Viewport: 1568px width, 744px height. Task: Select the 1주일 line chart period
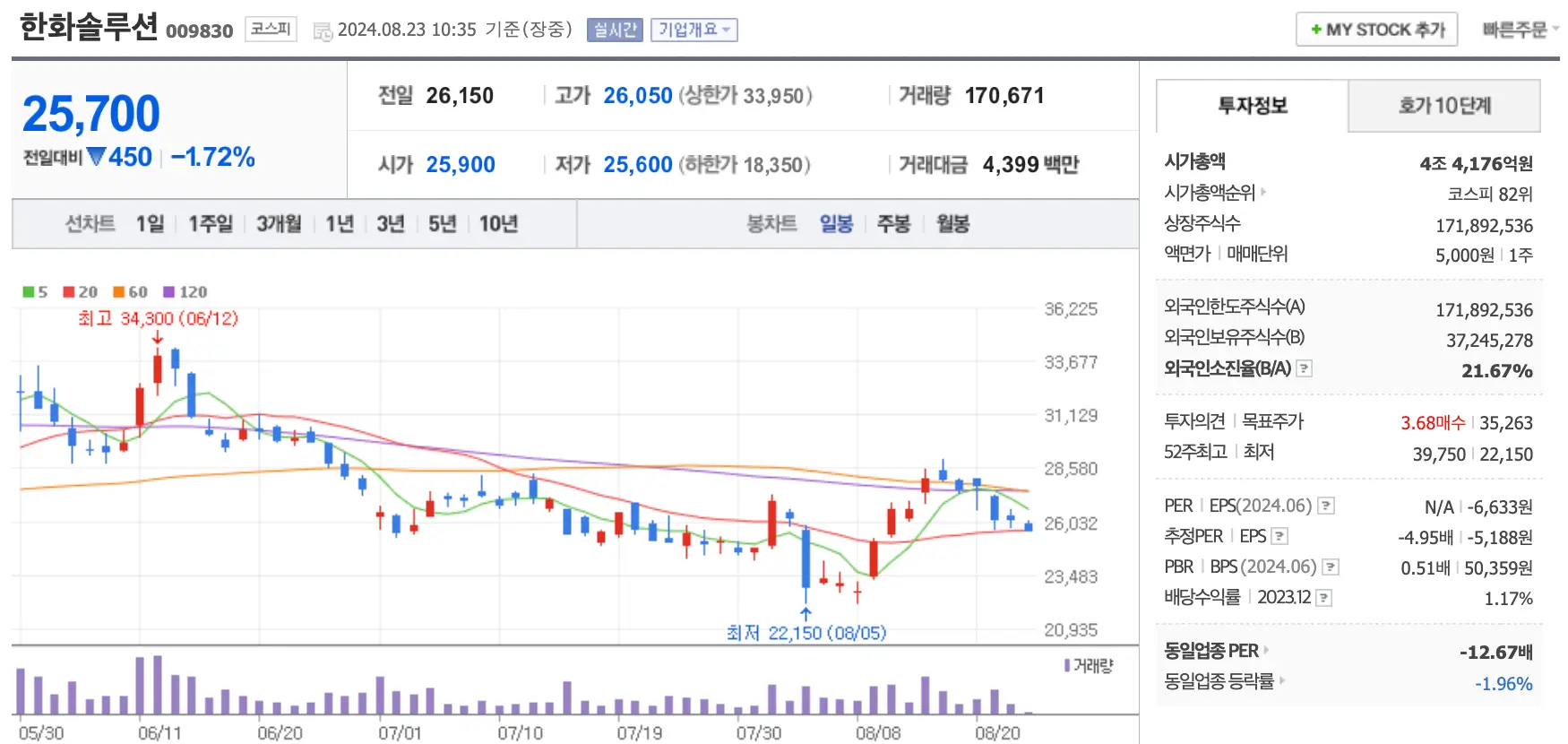211,223
